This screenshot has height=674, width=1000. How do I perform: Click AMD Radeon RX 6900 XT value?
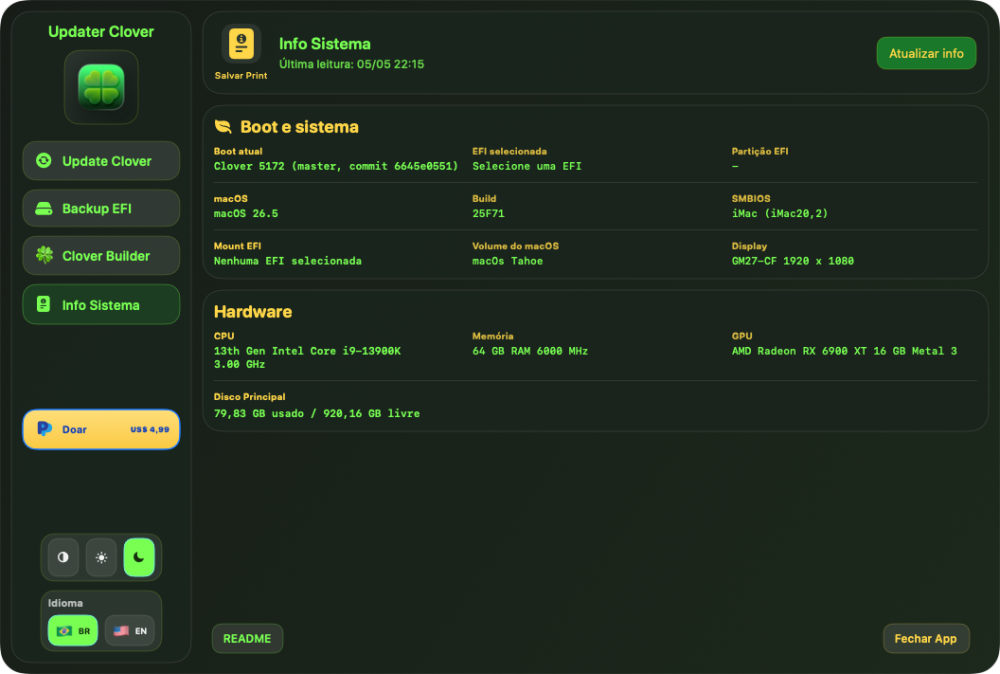coord(844,351)
